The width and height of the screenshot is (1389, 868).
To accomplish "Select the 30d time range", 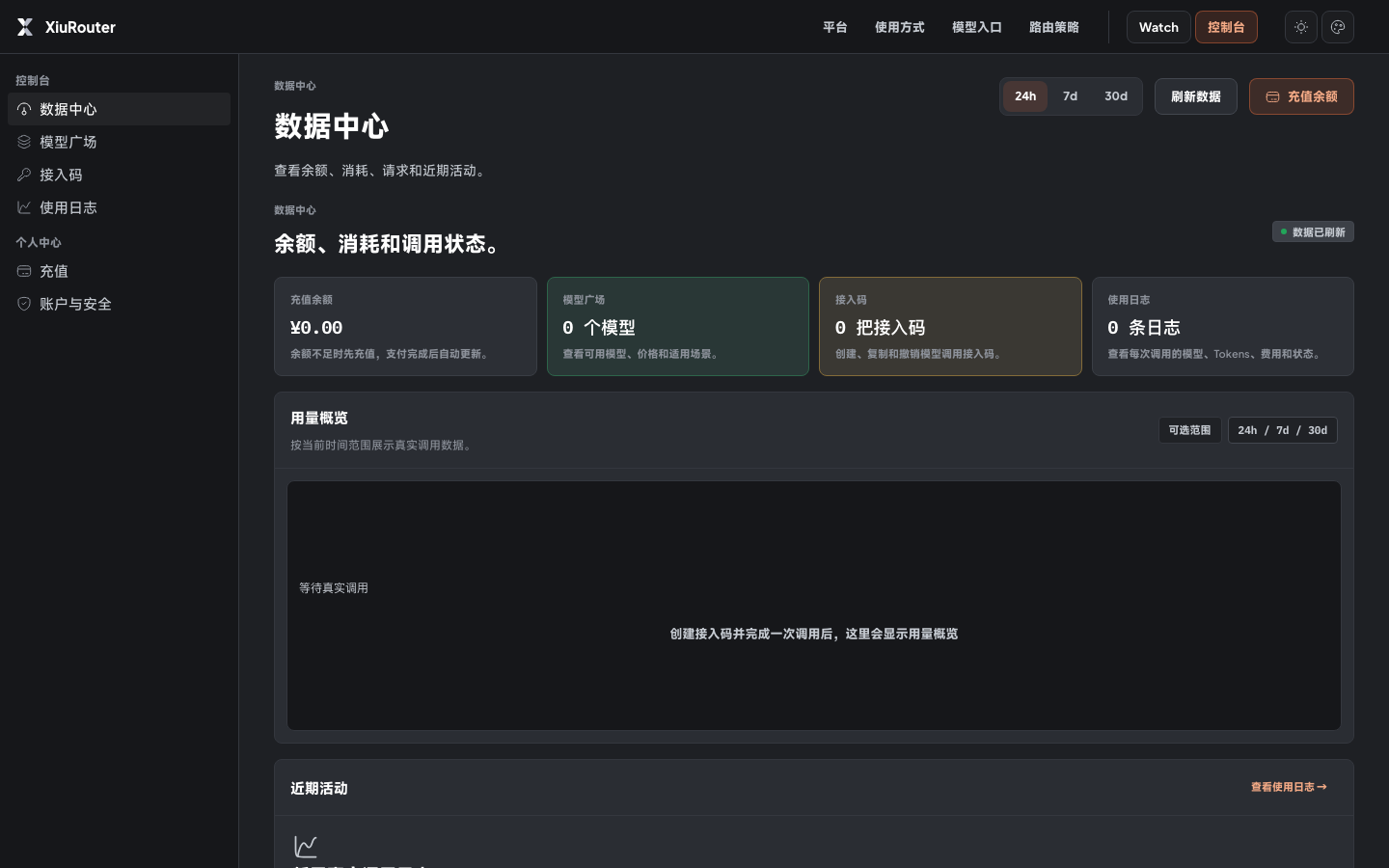I will tap(1116, 96).
